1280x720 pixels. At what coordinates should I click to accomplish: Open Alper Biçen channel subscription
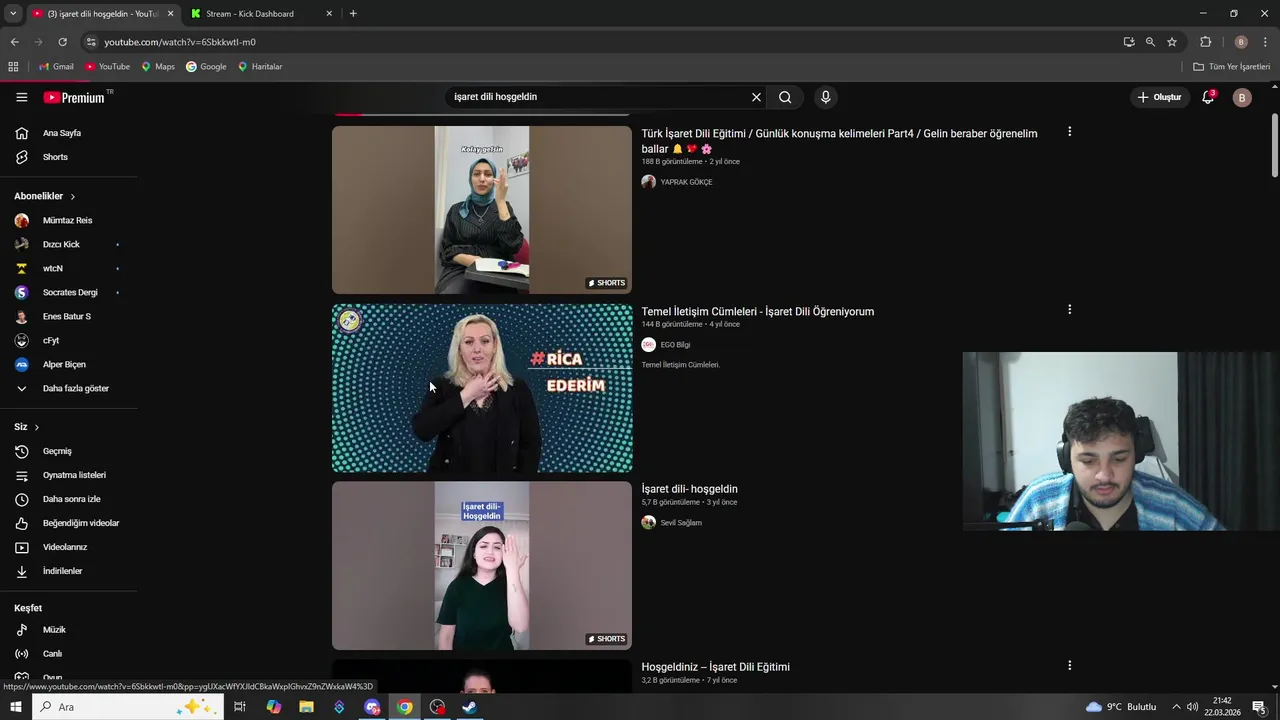click(64, 364)
